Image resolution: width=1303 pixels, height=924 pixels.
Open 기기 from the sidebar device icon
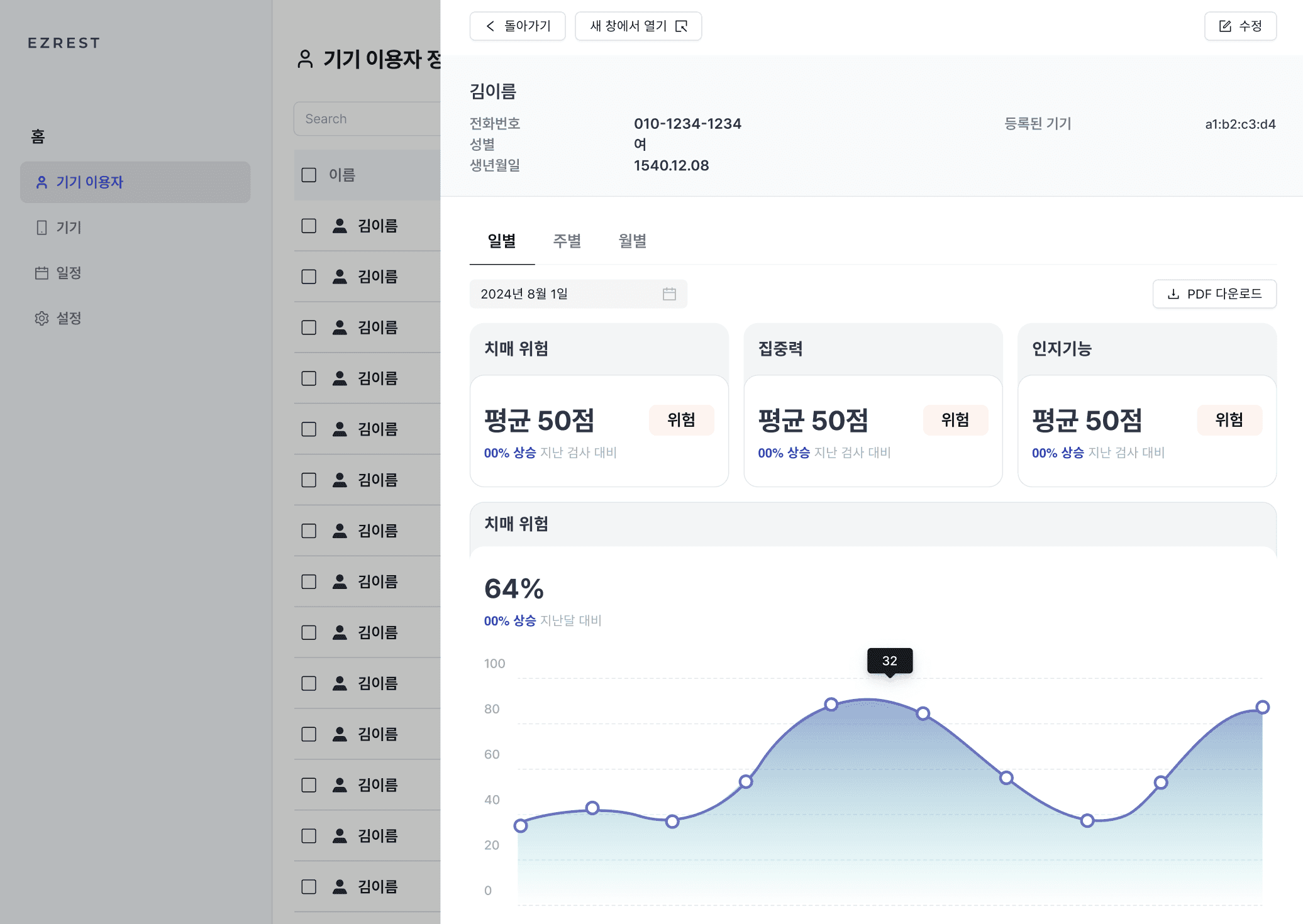click(42, 228)
